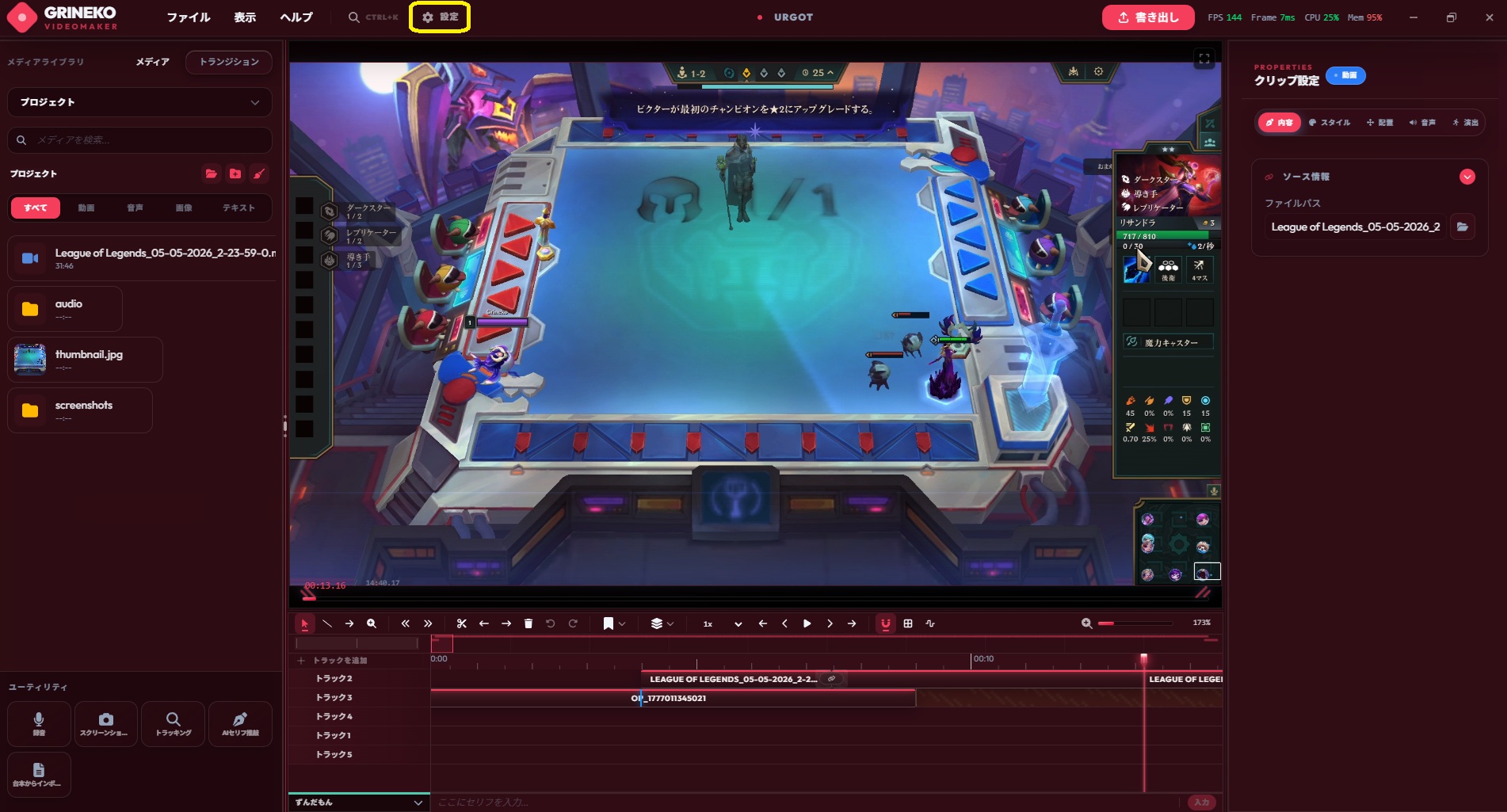The image size is (1507, 812).
Task: Switch to the 演出 properties tab
Action: (x=1465, y=123)
